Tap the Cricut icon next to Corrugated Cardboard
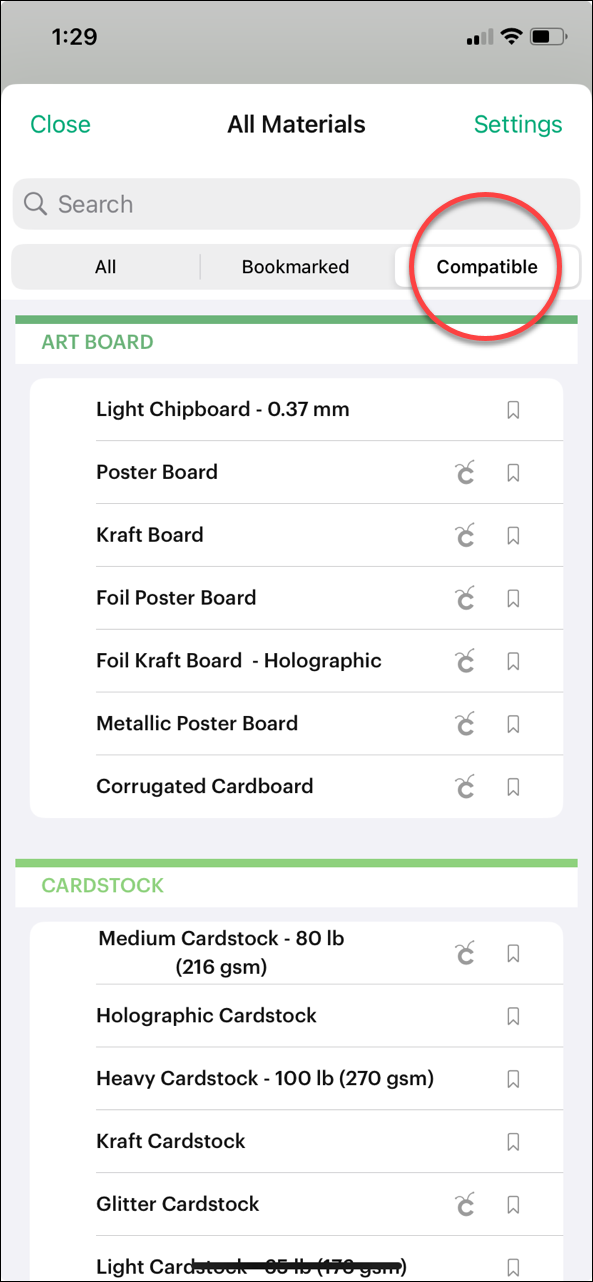Screen dimensions: 593x1282 point(464,787)
